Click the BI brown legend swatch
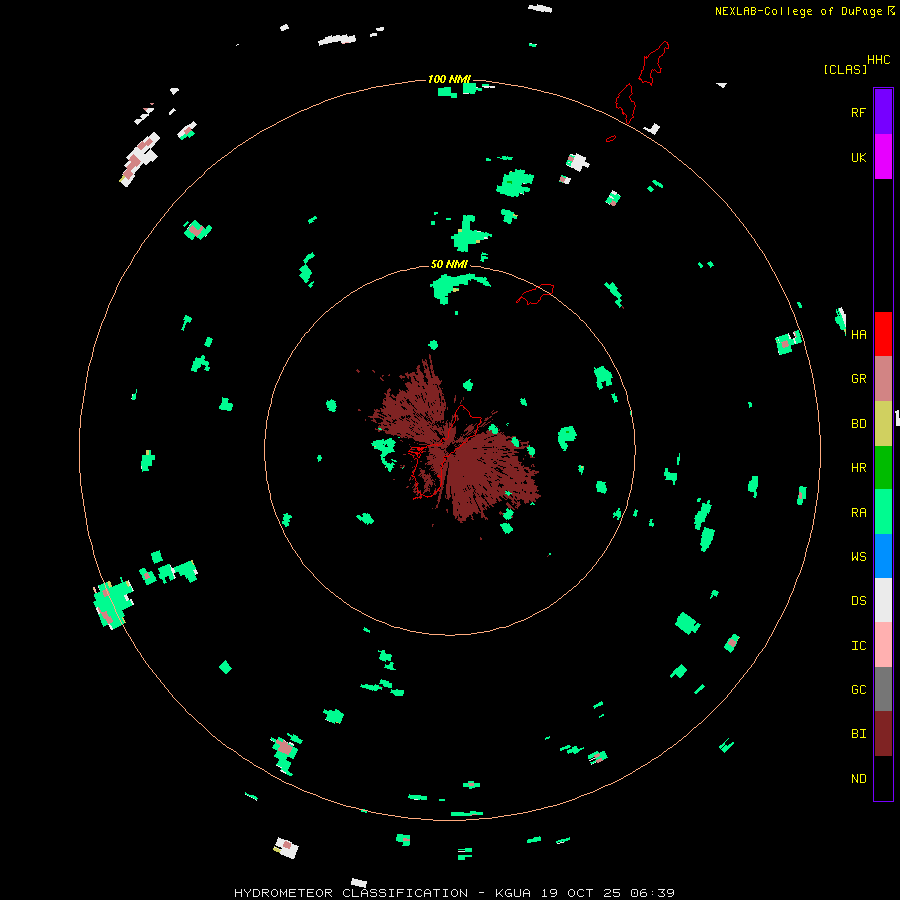900x900 pixels. click(x=883, y=734)
